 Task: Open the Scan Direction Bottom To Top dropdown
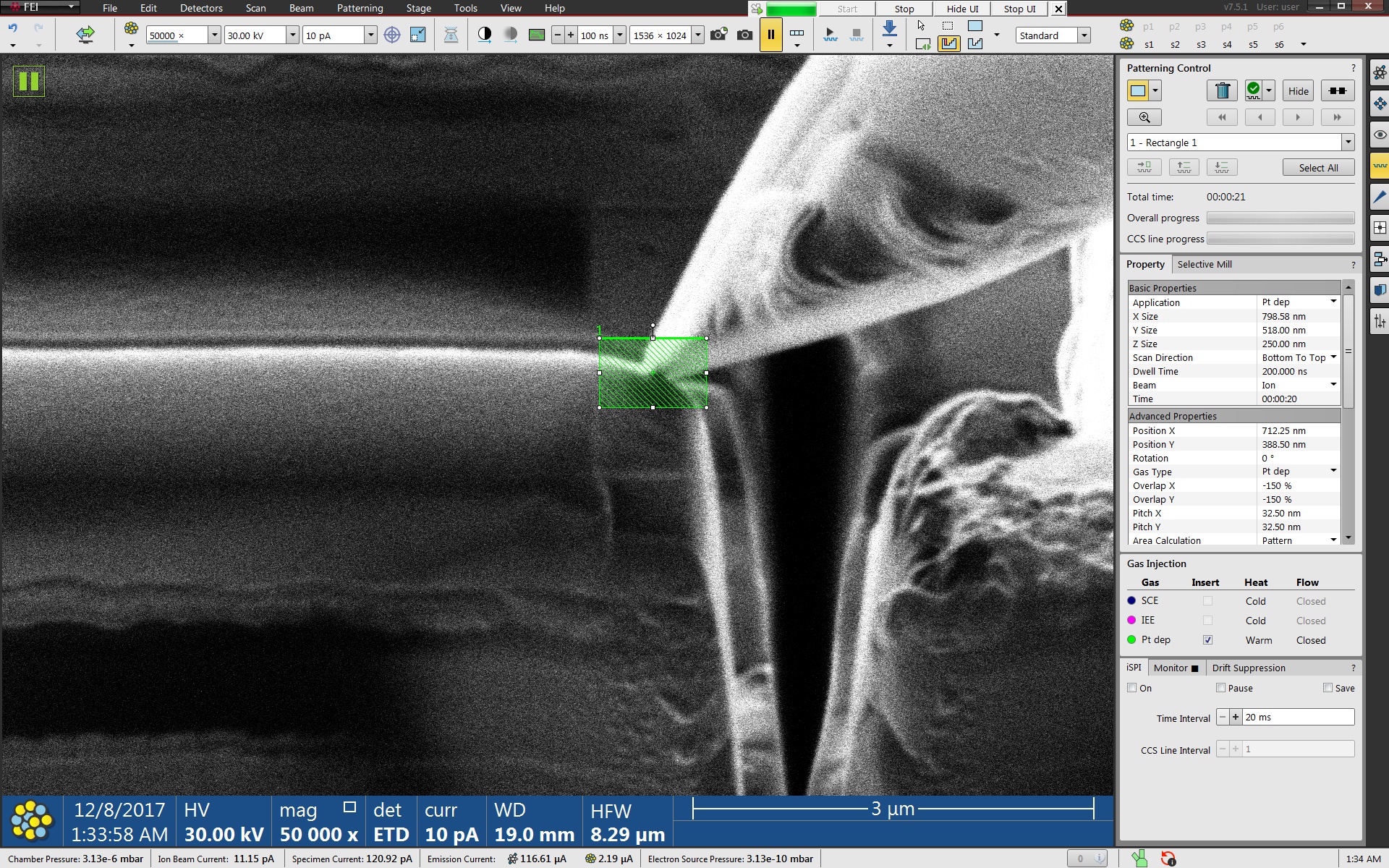tap(1333, 357)
